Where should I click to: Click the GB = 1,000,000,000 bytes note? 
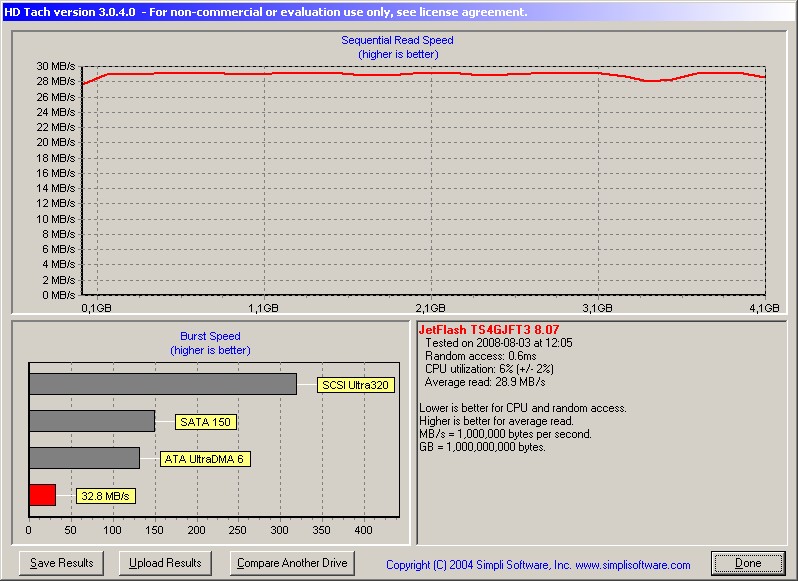click(482, 447)
